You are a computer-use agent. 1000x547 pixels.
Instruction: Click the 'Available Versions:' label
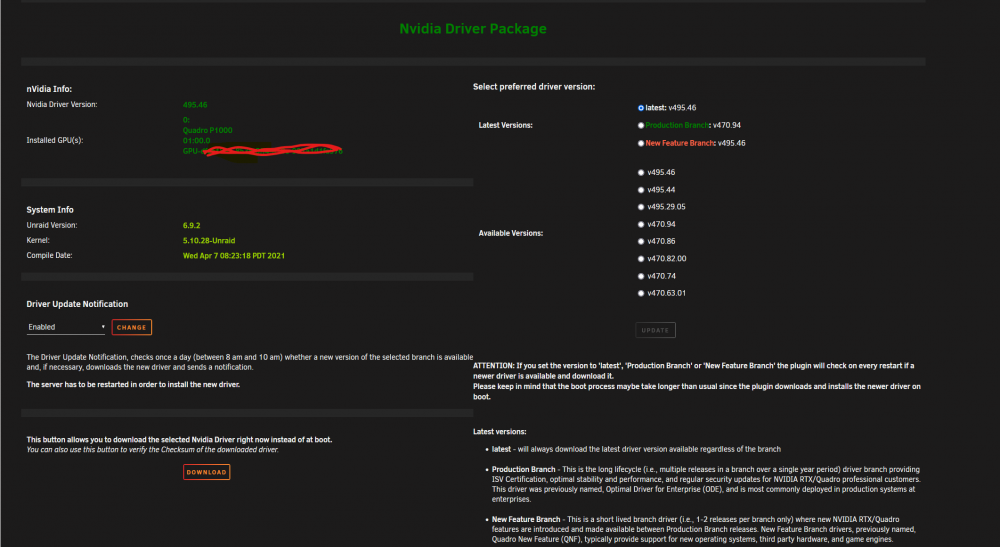[x=511, y=233]
